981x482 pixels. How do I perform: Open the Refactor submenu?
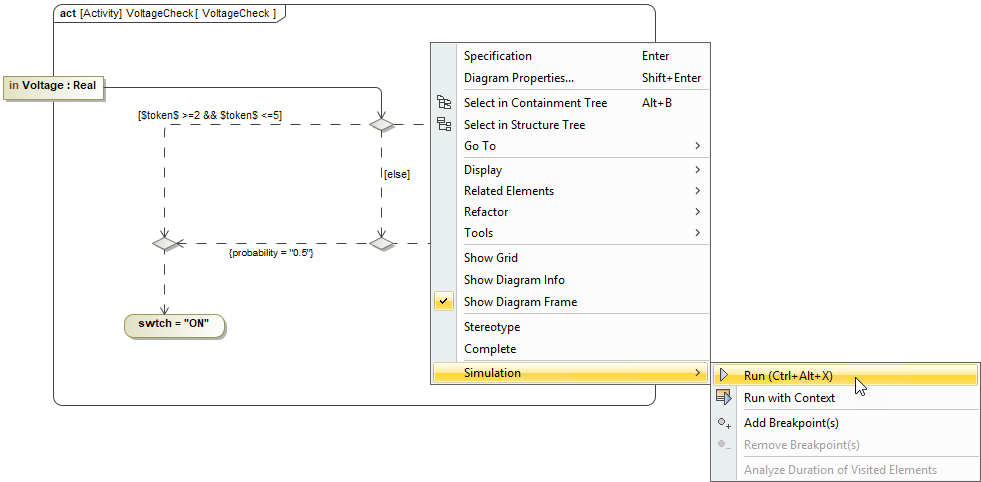tap(486, 212)
